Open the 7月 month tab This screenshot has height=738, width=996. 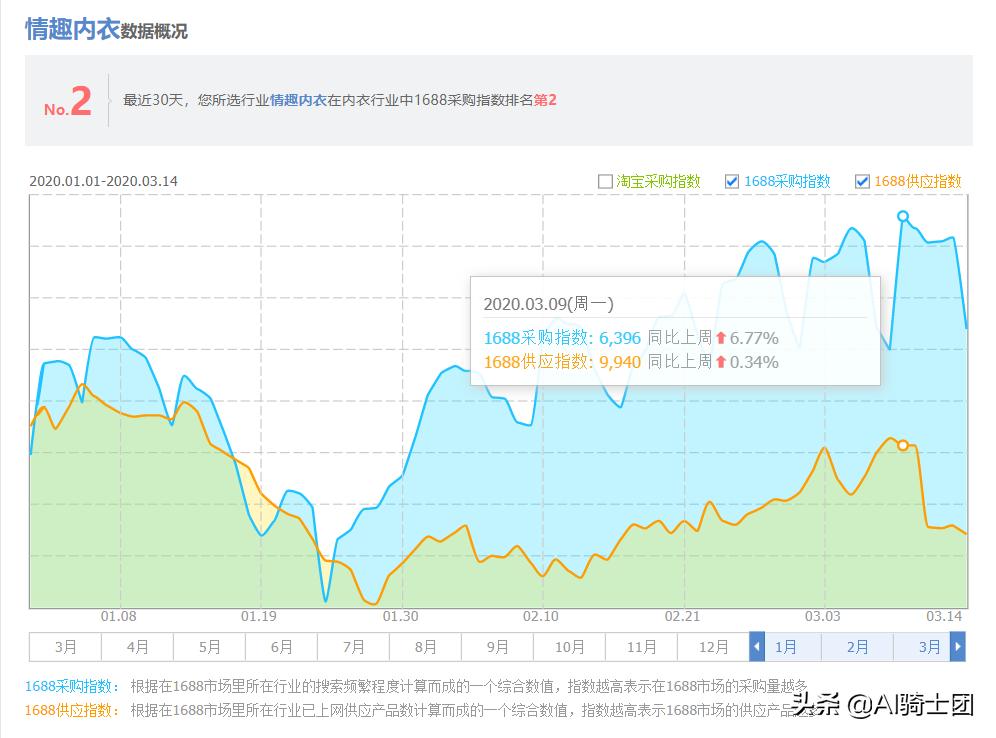click(353, 647)
